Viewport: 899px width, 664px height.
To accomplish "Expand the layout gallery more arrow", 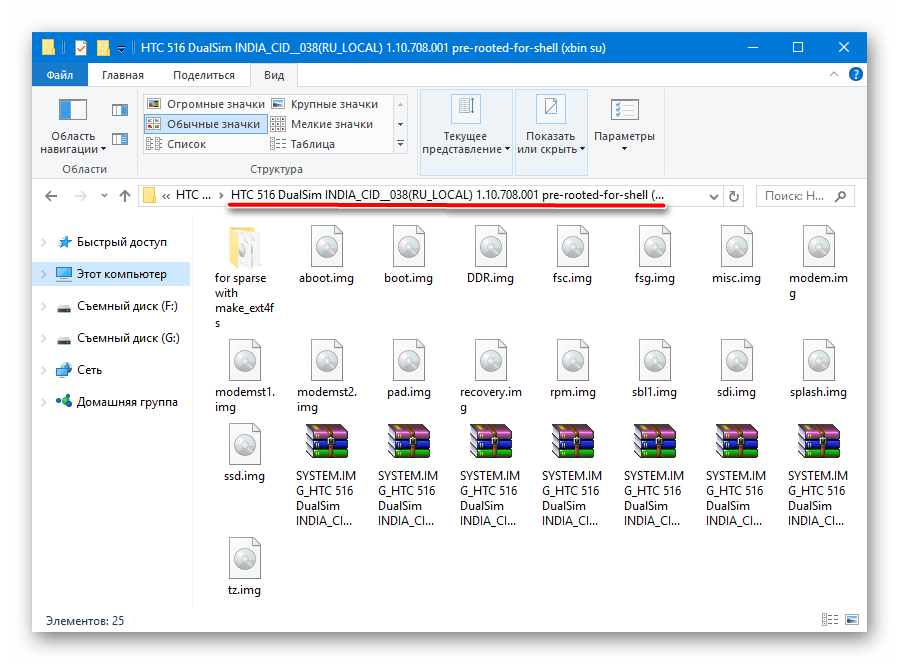I will pyautogui.click(x=400, y=143).
